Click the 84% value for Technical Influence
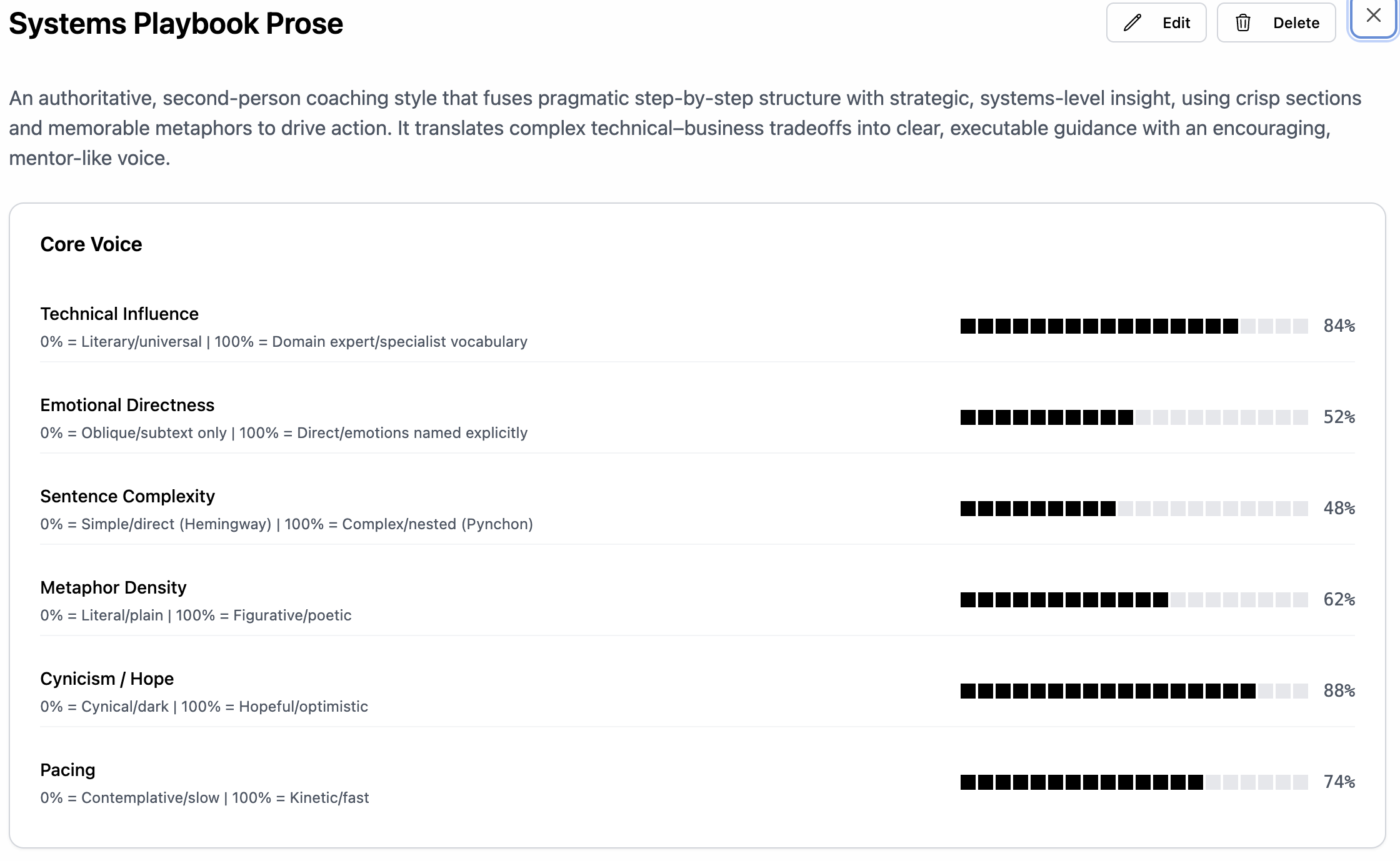Screen dimensions: 1400x861 [x=1339, y=326]
